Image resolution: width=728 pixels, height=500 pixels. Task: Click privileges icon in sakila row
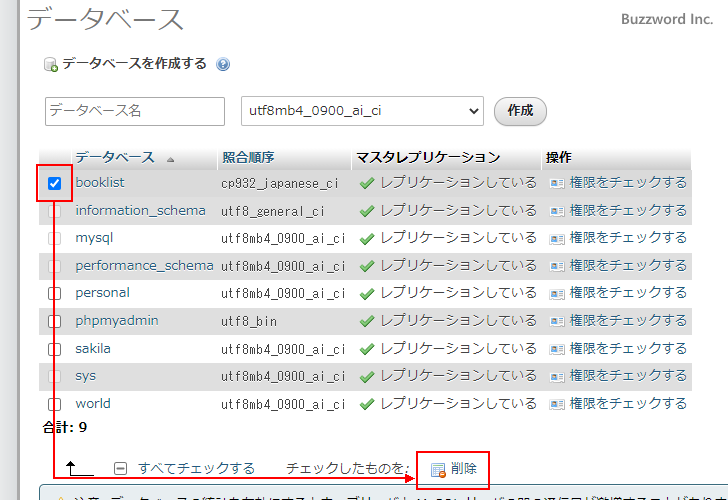(x=557, y=349)
